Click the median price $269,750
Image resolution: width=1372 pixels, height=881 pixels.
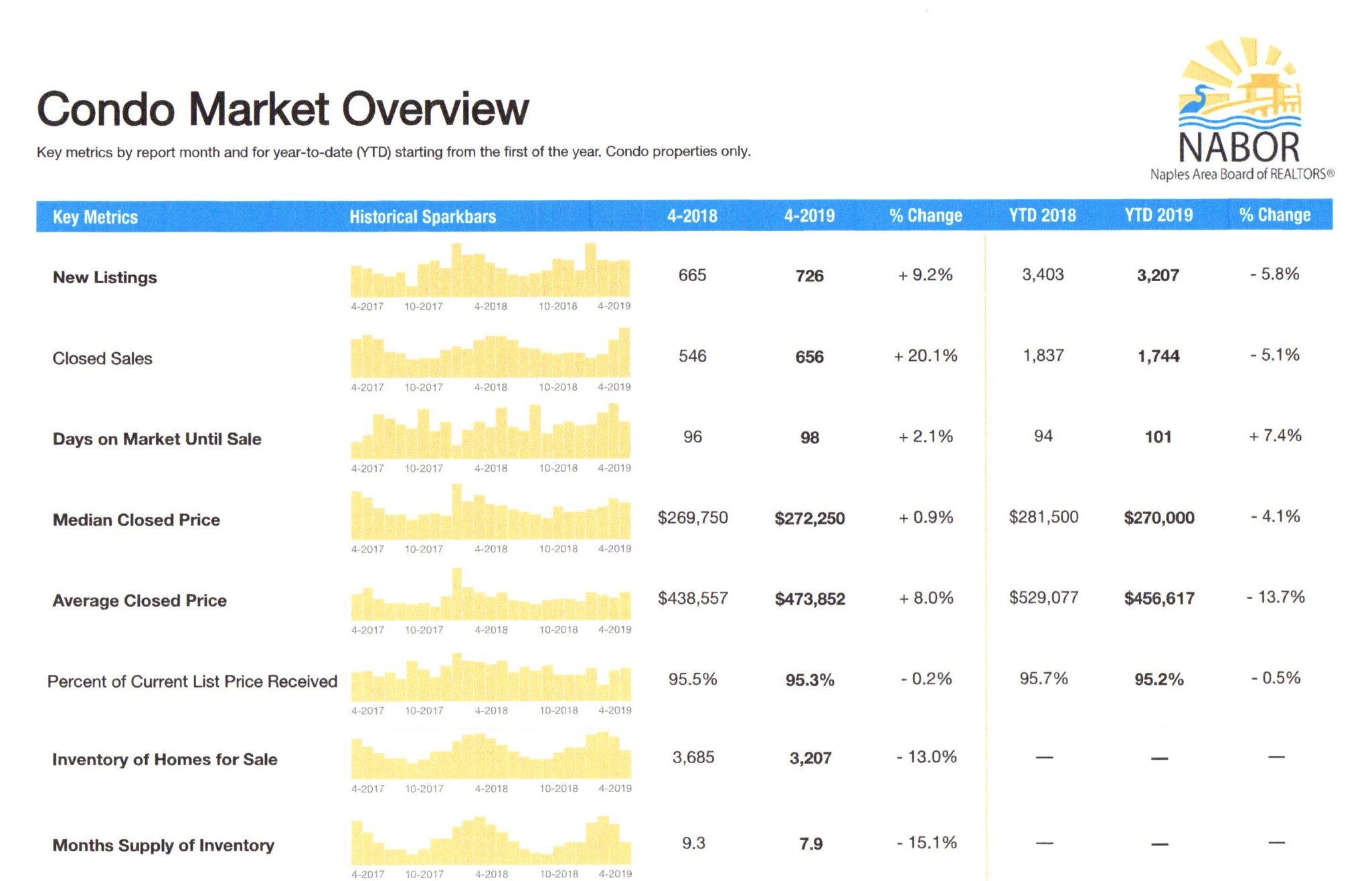tap(693, 517)
